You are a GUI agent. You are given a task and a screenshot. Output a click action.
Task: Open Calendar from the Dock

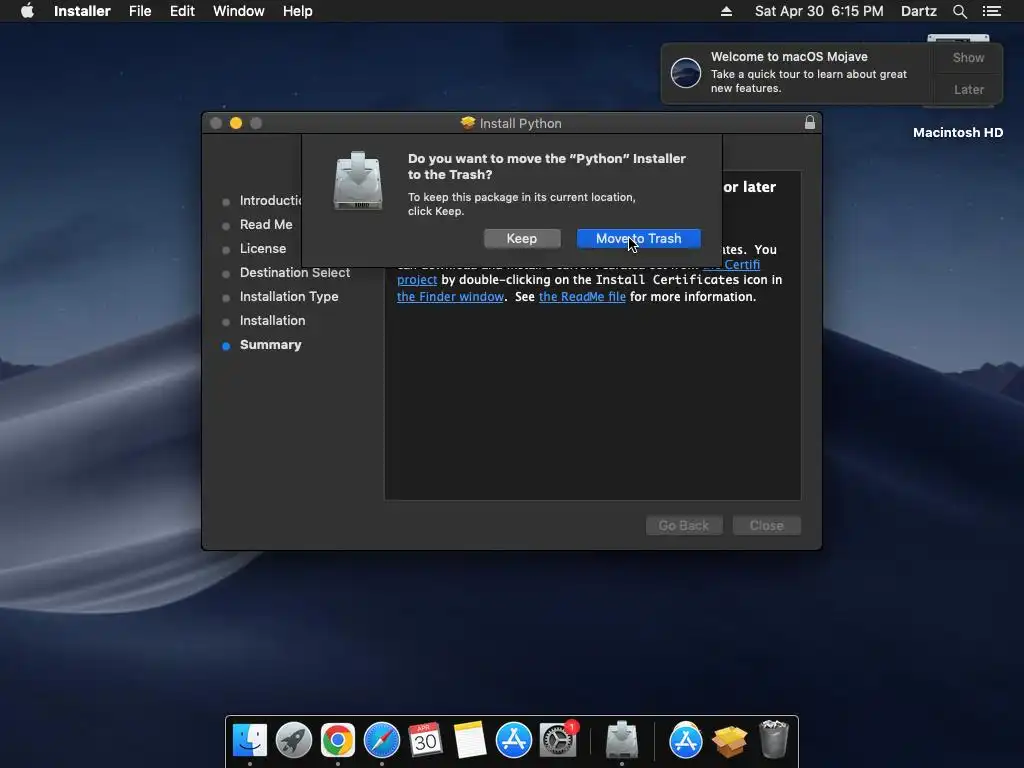click(x=425, y=741)
